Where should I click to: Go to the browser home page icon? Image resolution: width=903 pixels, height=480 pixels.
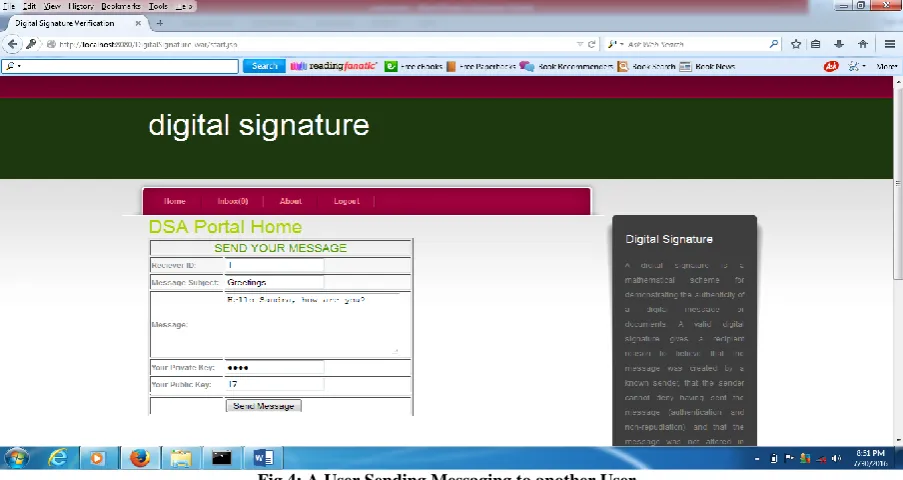point(863,44)
